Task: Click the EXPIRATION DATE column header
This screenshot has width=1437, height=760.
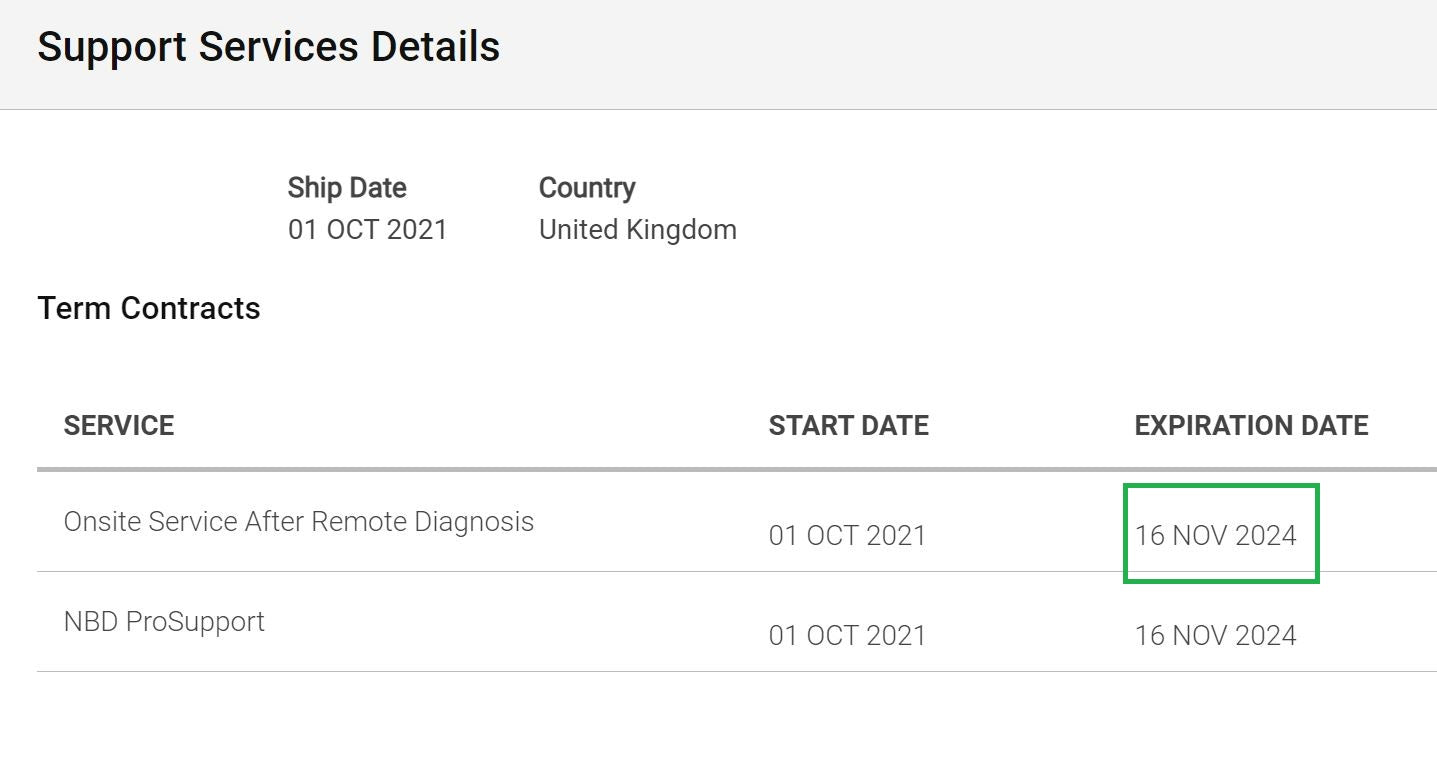Action: click(x=1251, y=425)
